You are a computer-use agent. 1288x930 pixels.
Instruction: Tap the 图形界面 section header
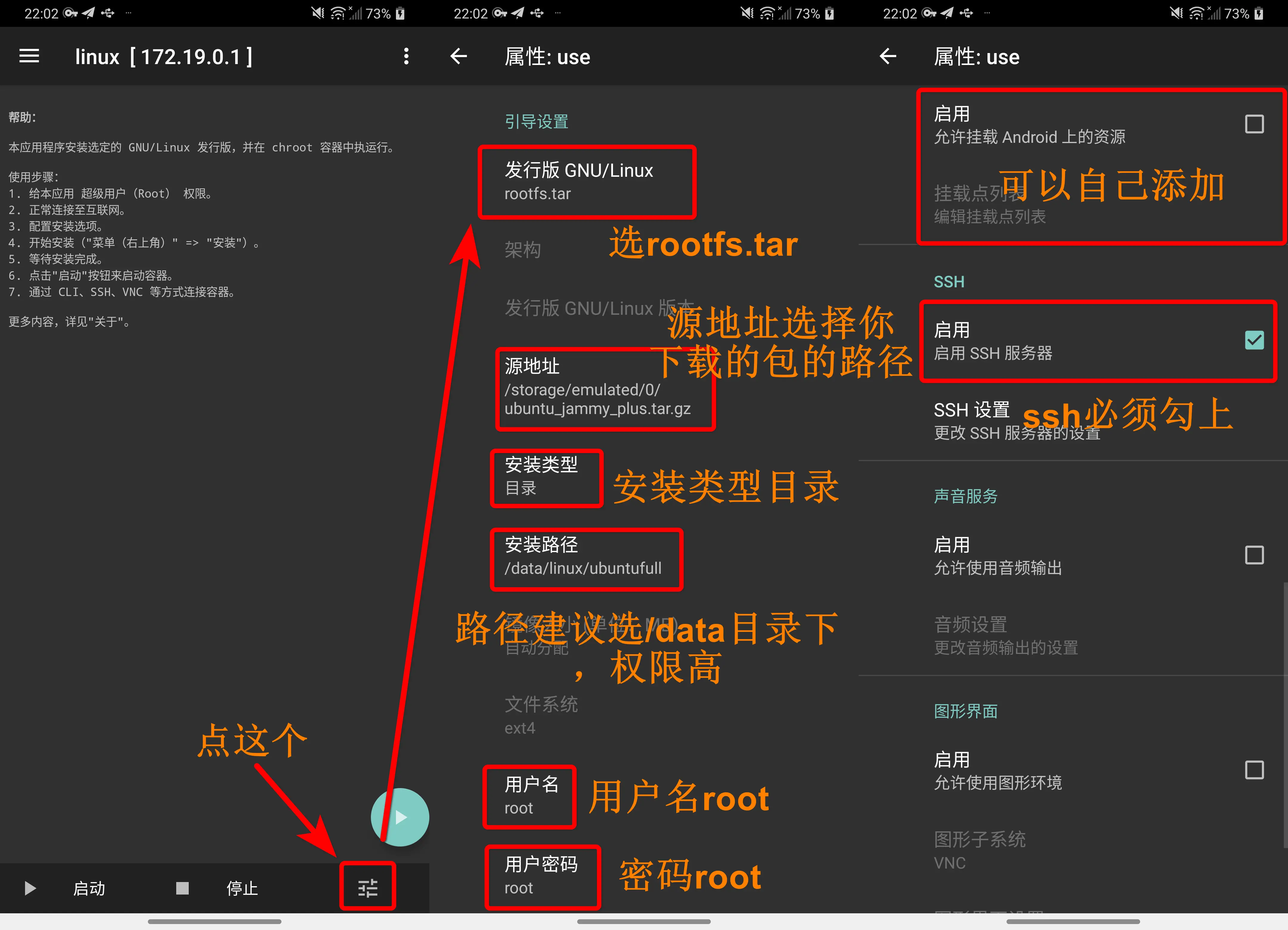coord(965,711)
